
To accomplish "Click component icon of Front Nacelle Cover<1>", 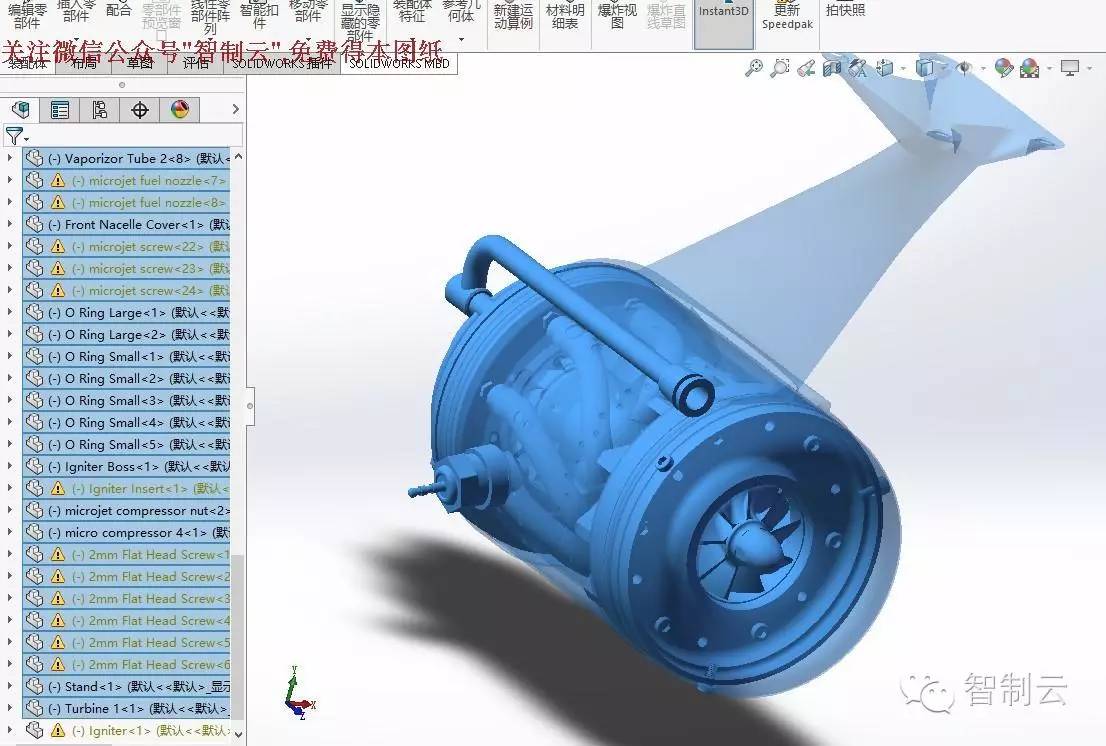I will click(x=34, y=224).
